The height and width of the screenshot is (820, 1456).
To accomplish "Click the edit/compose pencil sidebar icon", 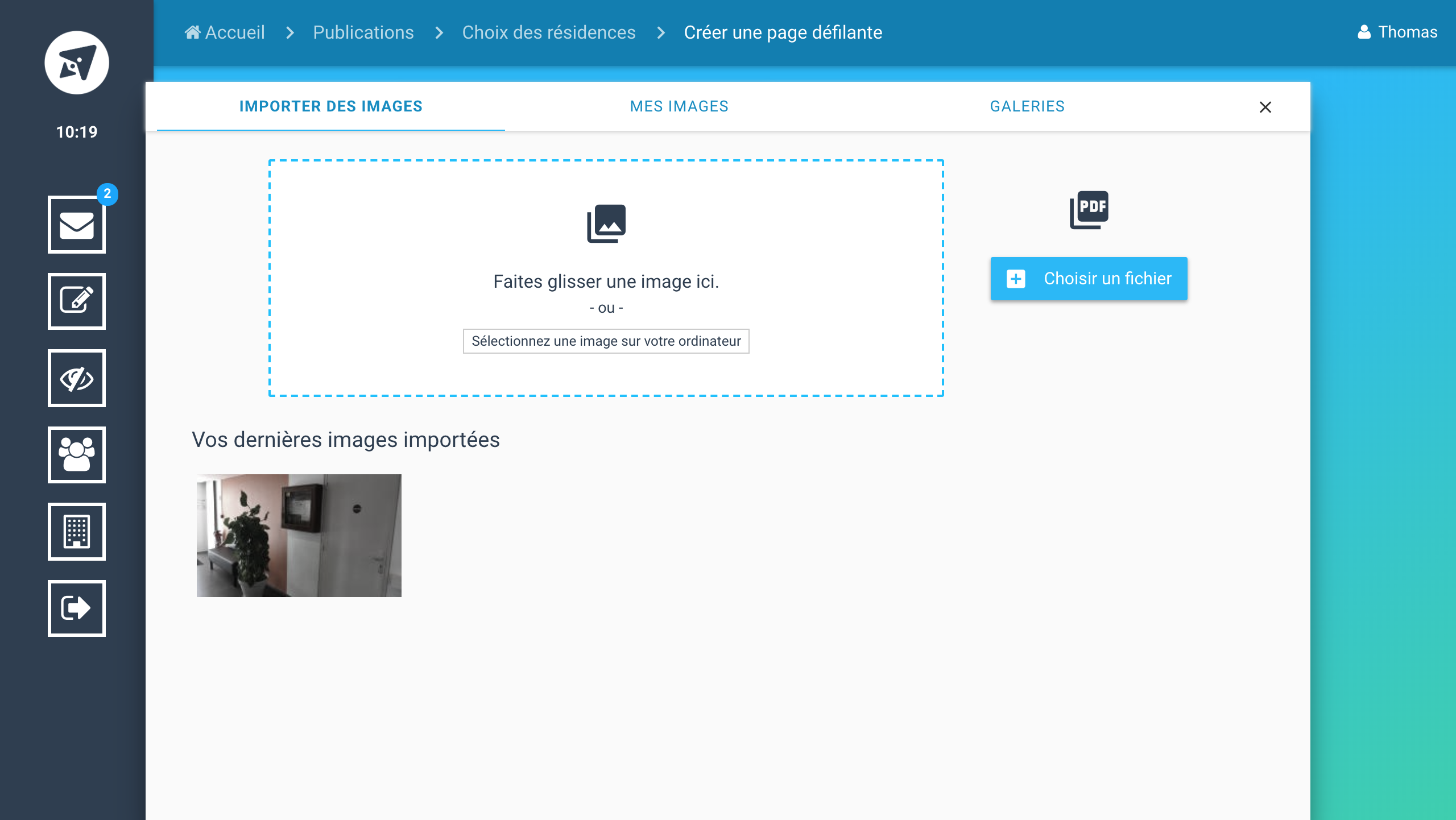I will pyautogui.click(x=77, y=301).
